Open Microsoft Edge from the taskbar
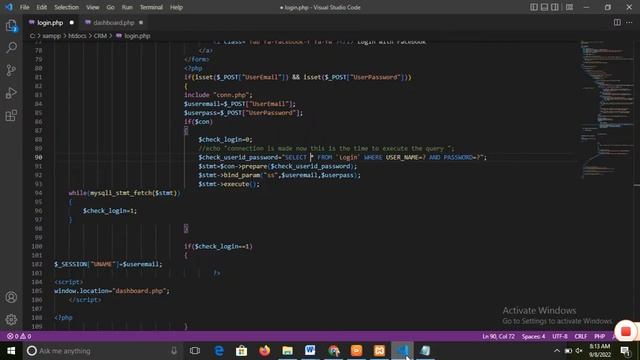 click(219, 351)
